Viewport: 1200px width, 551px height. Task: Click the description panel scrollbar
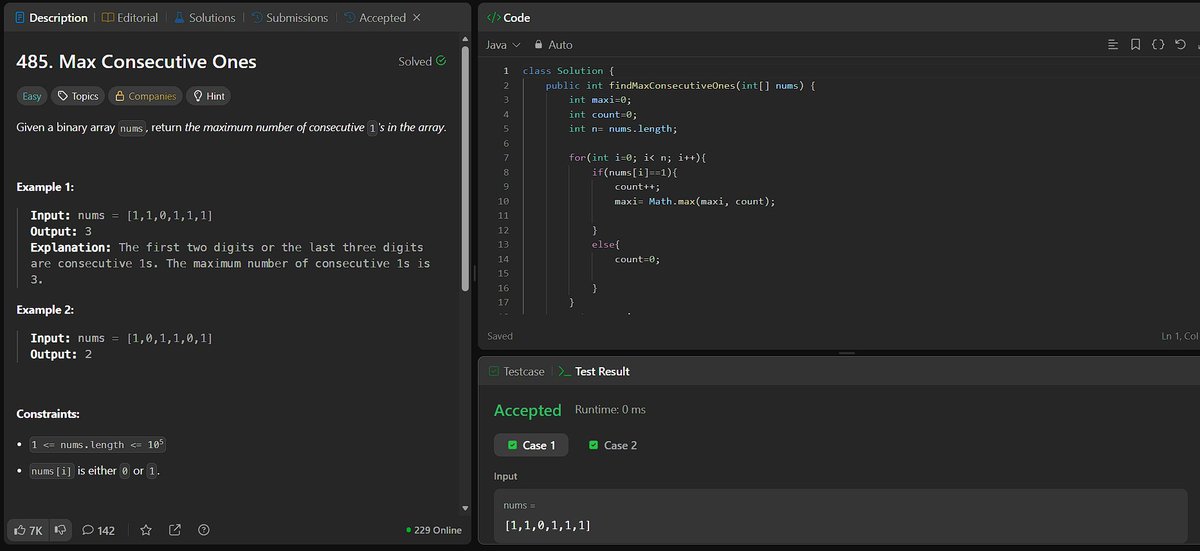coord(464,170)
